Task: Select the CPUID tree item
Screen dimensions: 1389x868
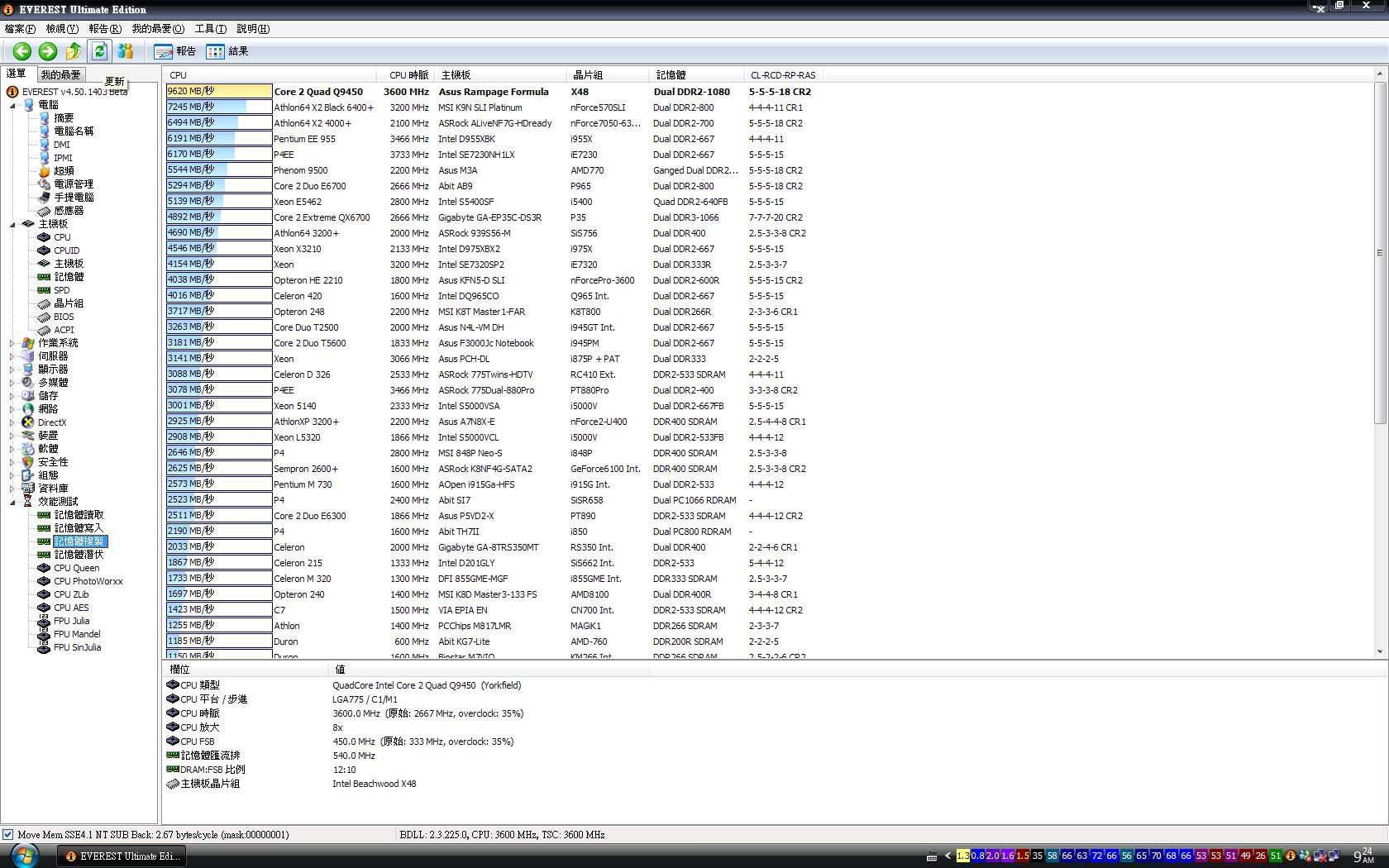Action: coord(67,250)
